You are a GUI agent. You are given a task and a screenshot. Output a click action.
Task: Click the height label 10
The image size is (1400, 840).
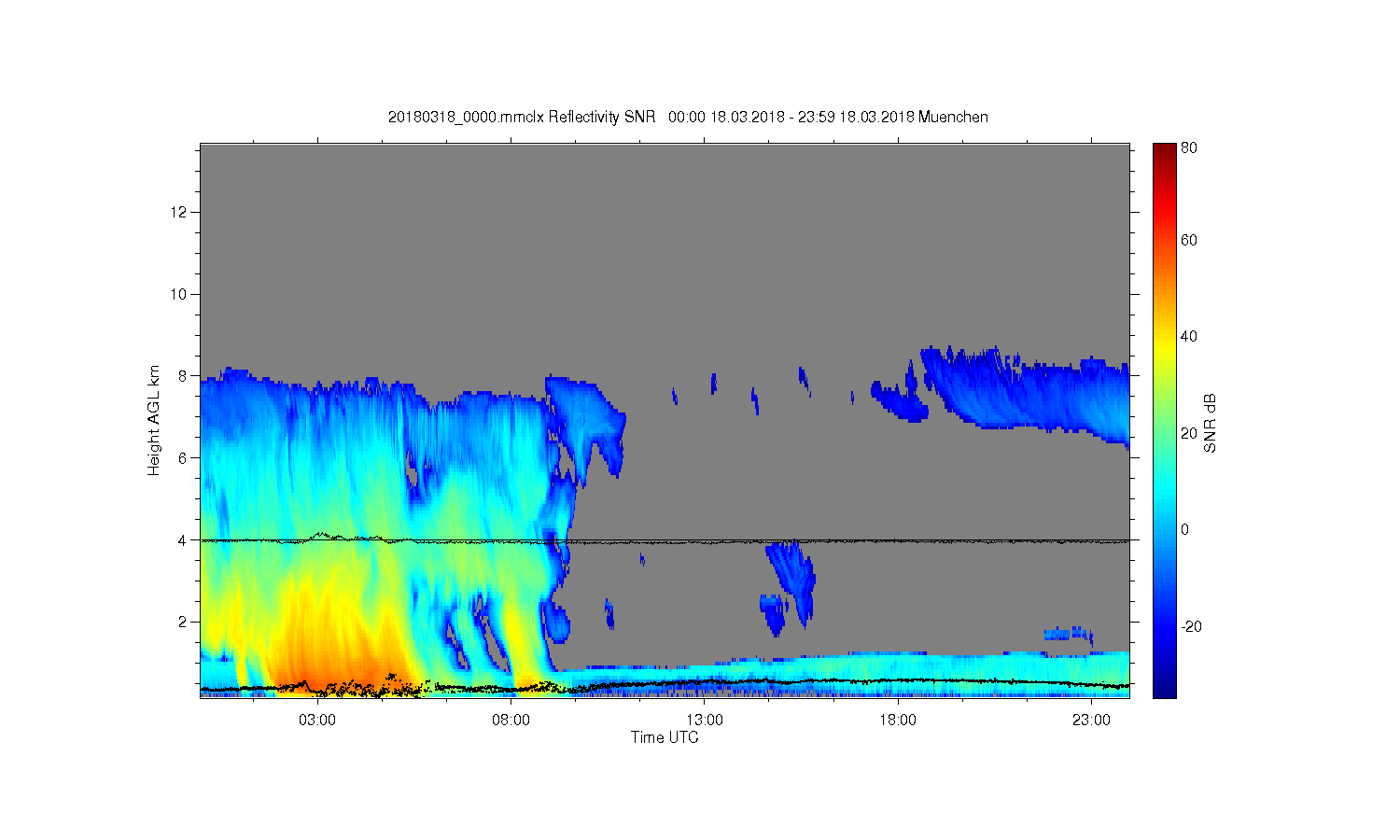click(x=179, y=294)
